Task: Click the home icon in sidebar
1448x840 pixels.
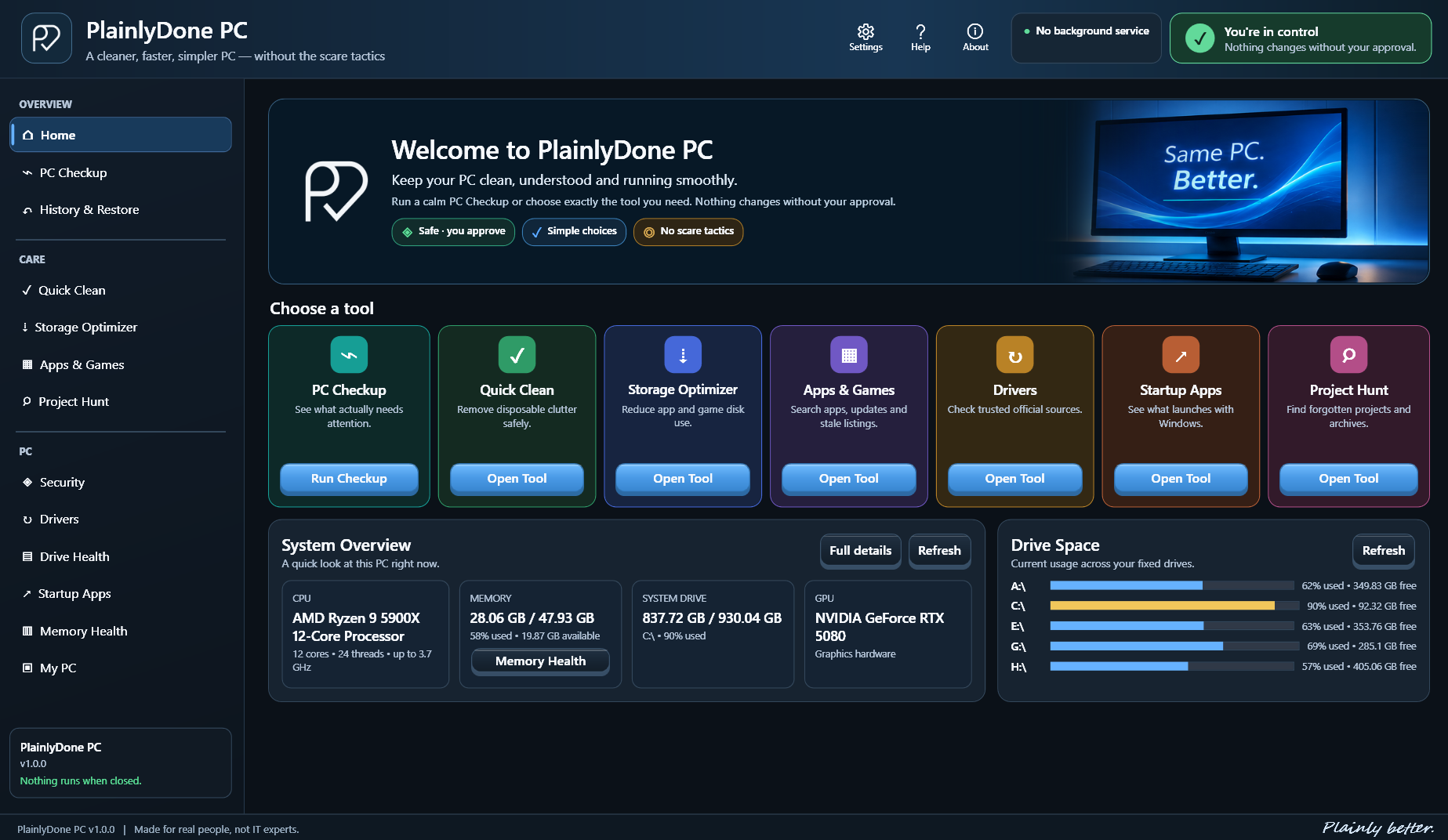Action: coord(28,135)
